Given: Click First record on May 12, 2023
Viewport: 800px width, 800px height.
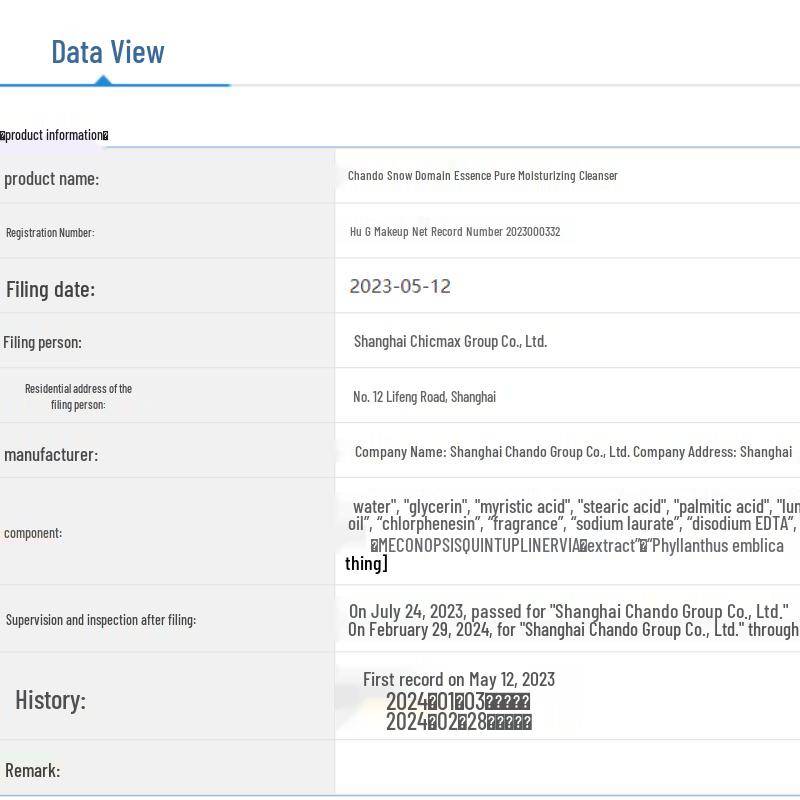Looking at the screenshot, I should 459,680.
